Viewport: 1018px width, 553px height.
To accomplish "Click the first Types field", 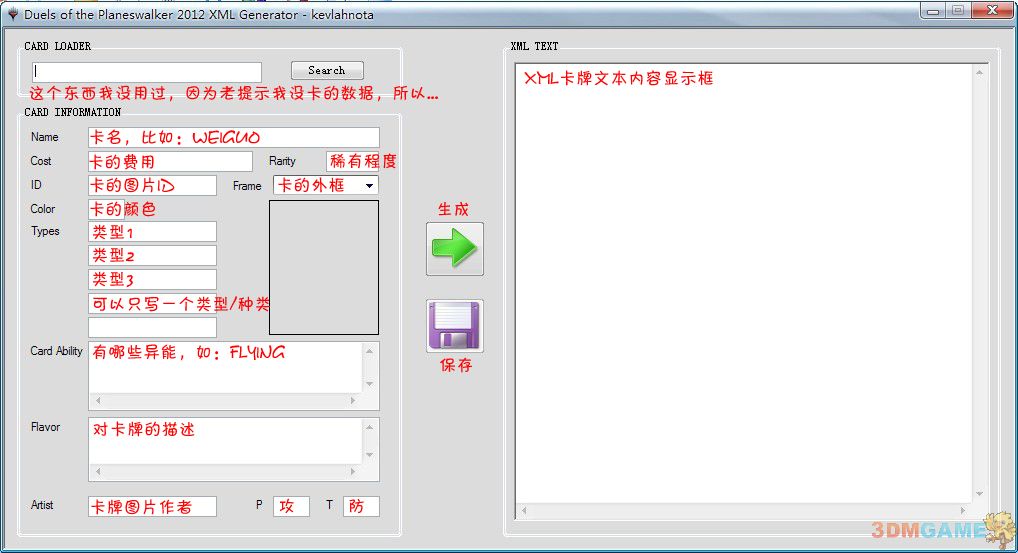I will pyautogui.click(x=153, y=232).
